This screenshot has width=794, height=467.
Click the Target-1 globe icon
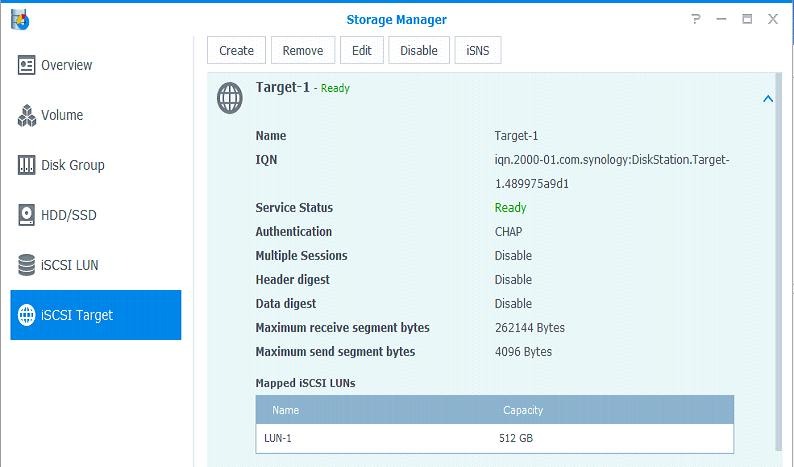230,98
